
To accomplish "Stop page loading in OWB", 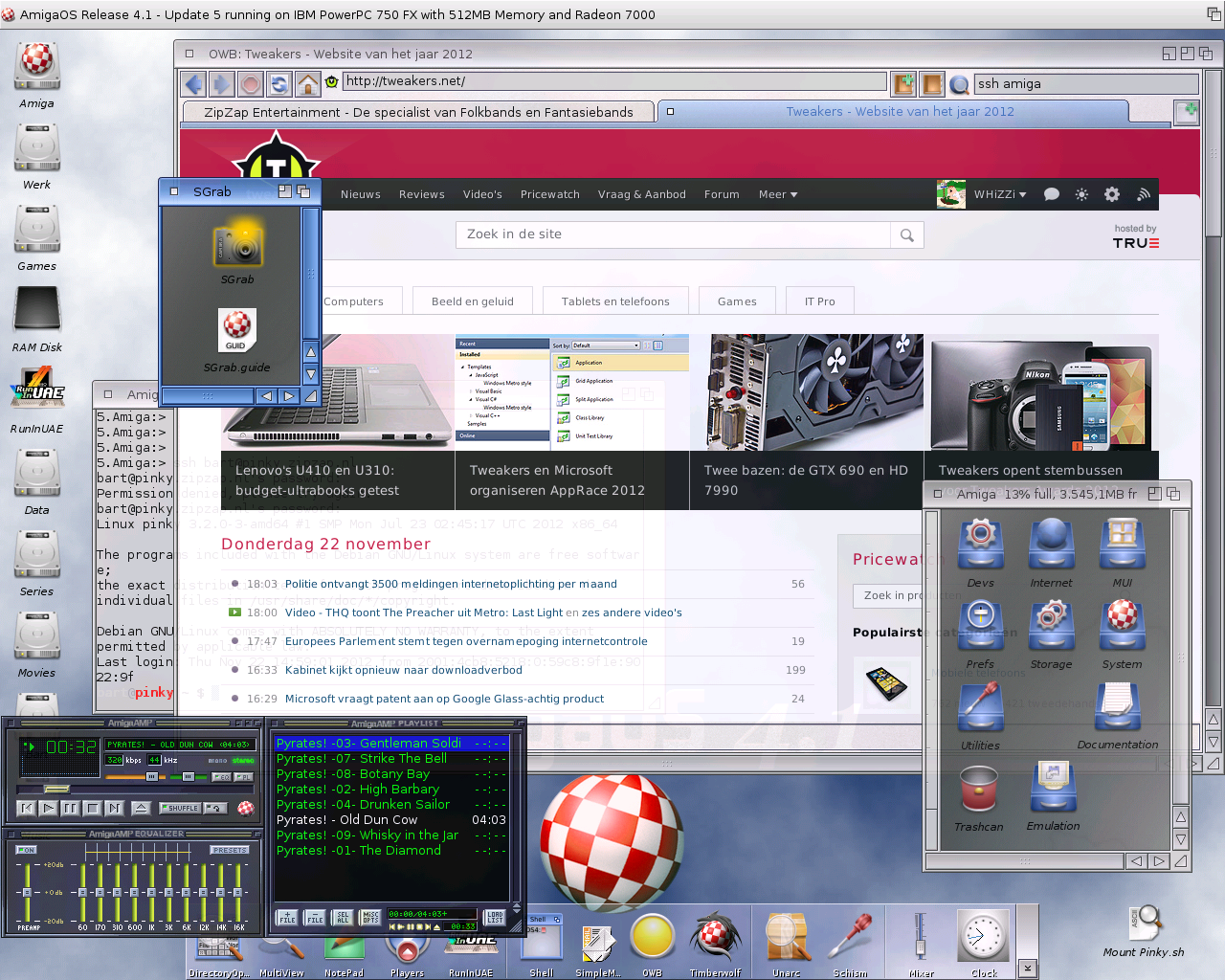I will 251,84.
